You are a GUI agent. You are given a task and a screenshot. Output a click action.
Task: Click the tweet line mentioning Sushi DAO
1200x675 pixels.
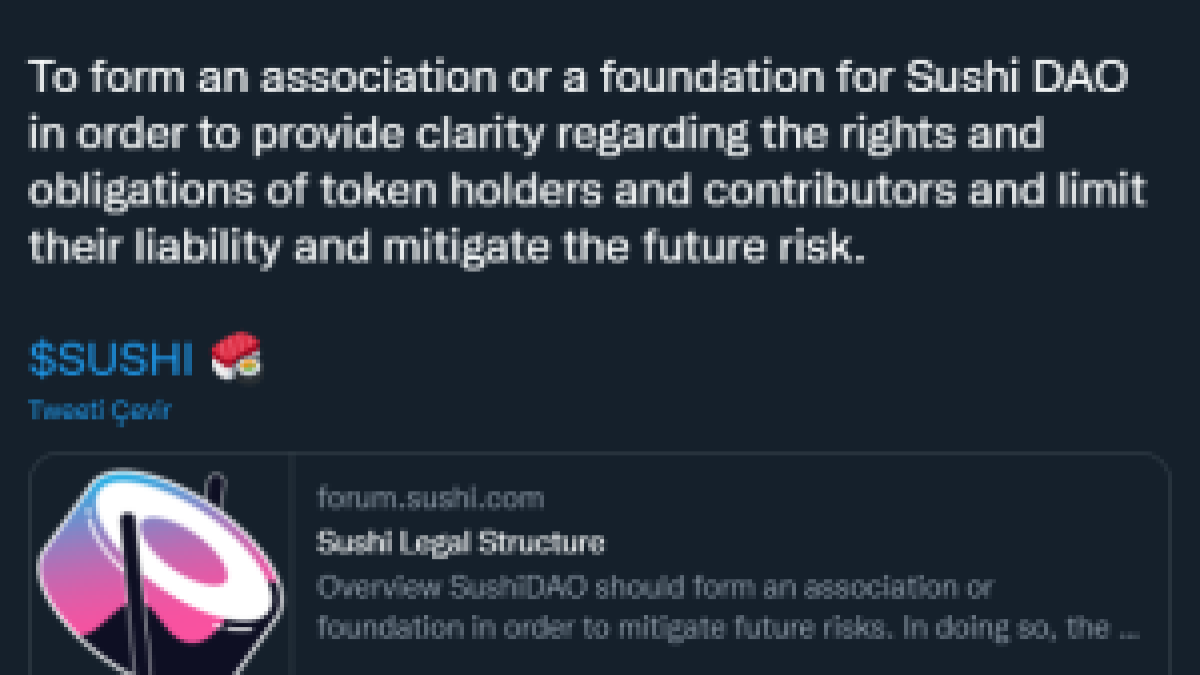click(578, 77)
